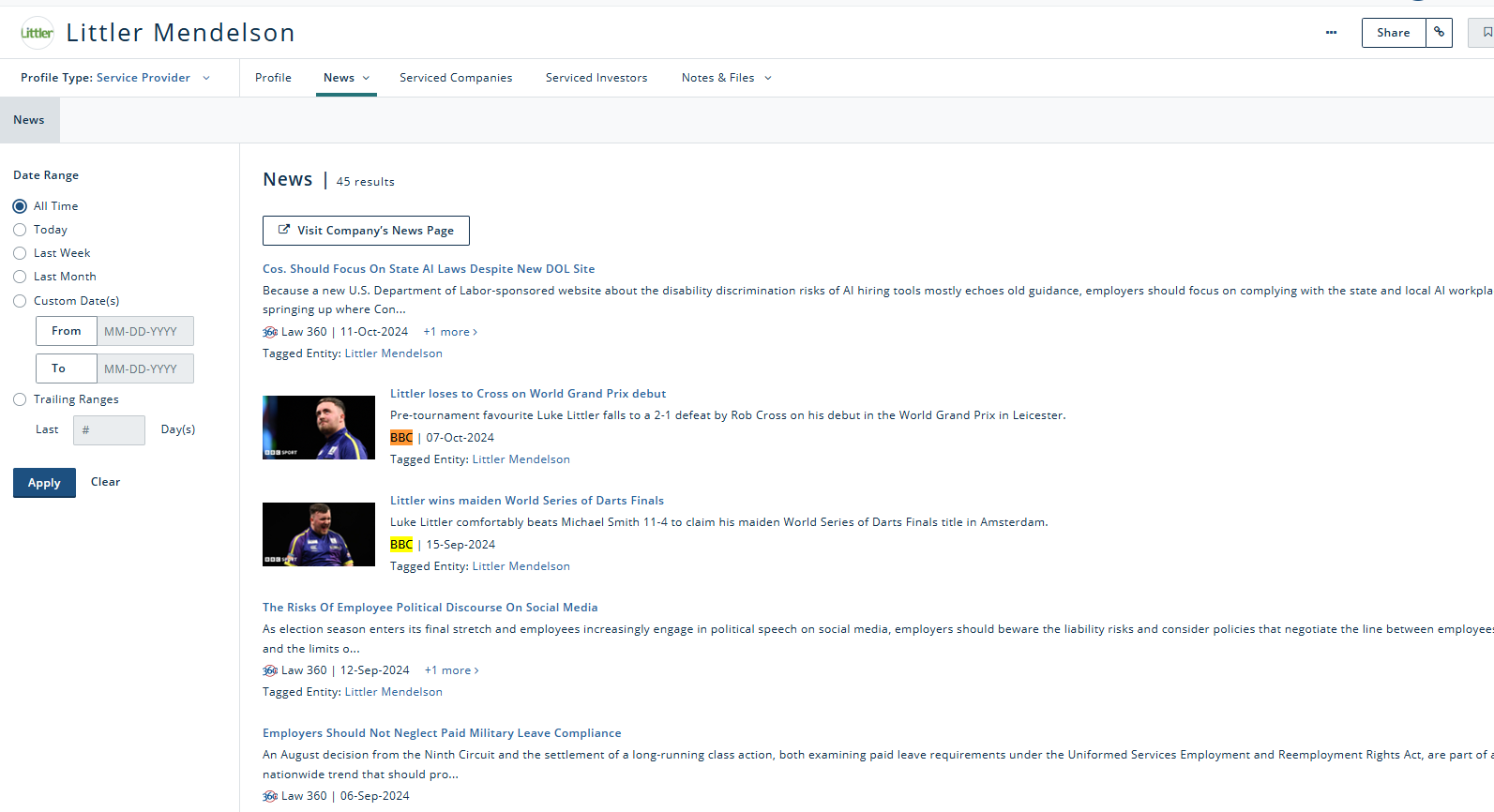Click the bookmark icon at top right
The width and height of the screenshot is (1494, 812).
pyautogui.click(x=1486, y=33)
